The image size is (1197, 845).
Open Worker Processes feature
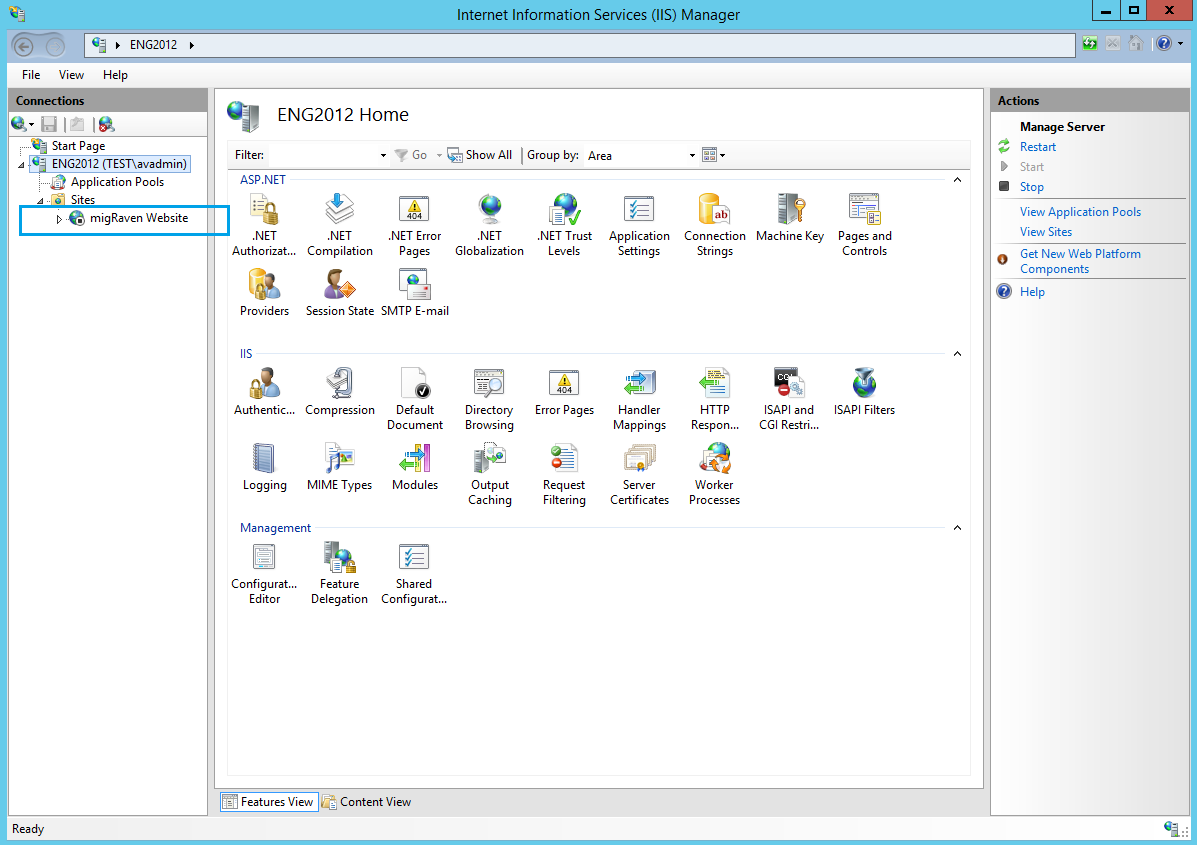point(715,474)
